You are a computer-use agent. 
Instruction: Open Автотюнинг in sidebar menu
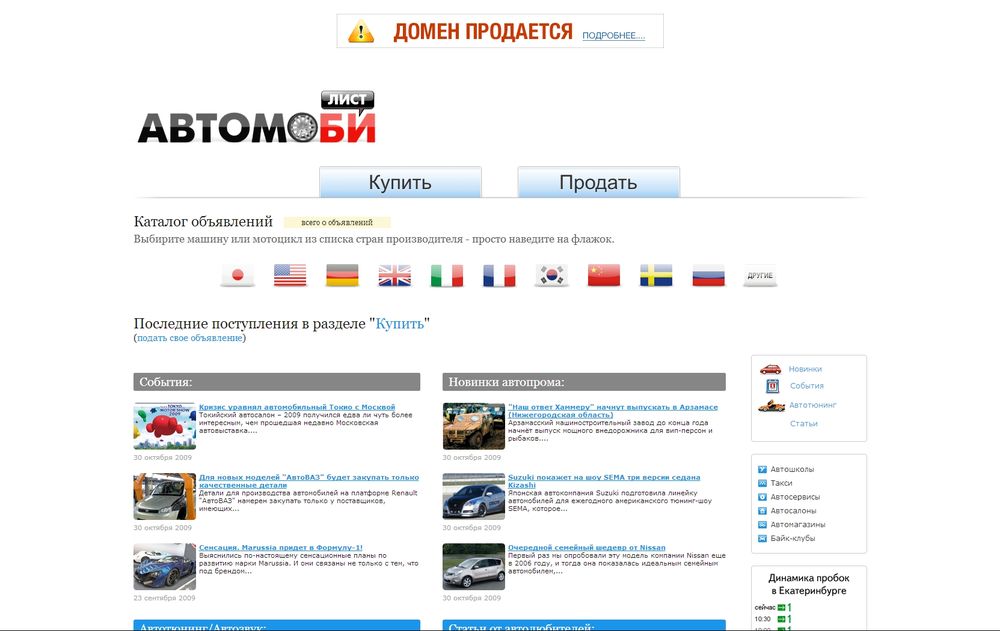pyautogui.click(x=812, y=405)
